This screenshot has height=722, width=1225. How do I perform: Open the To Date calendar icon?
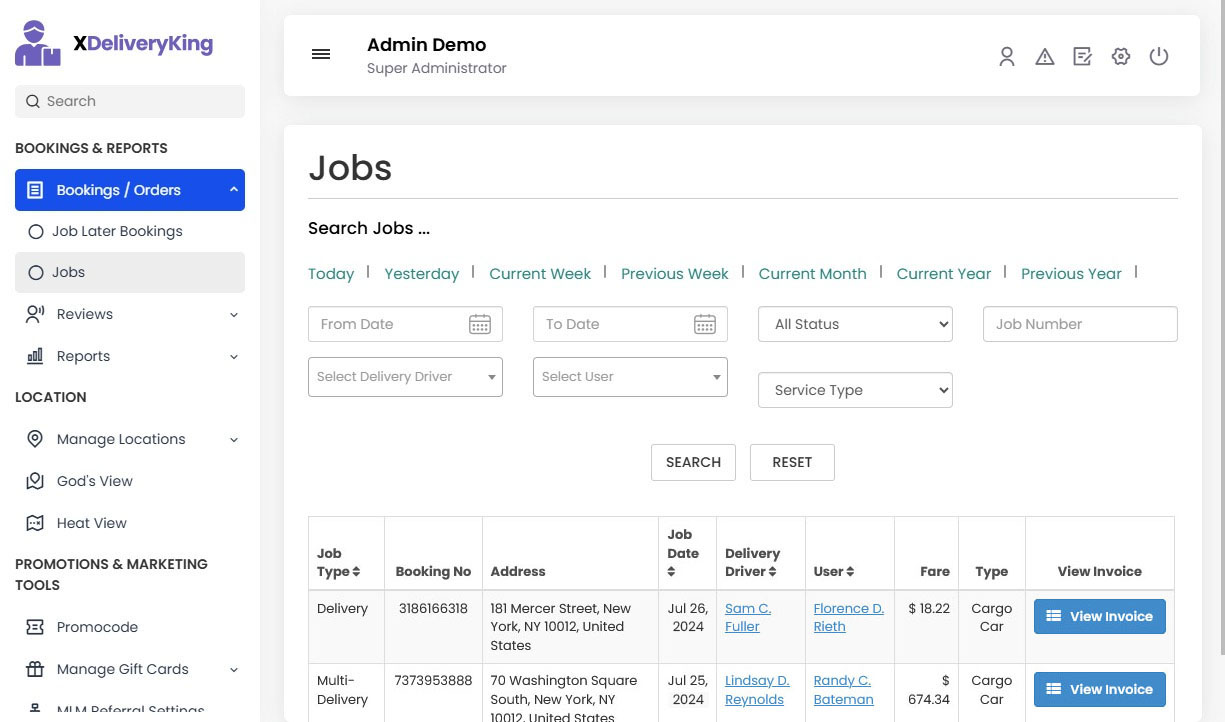pyautogui.click(x=705, y=324)
